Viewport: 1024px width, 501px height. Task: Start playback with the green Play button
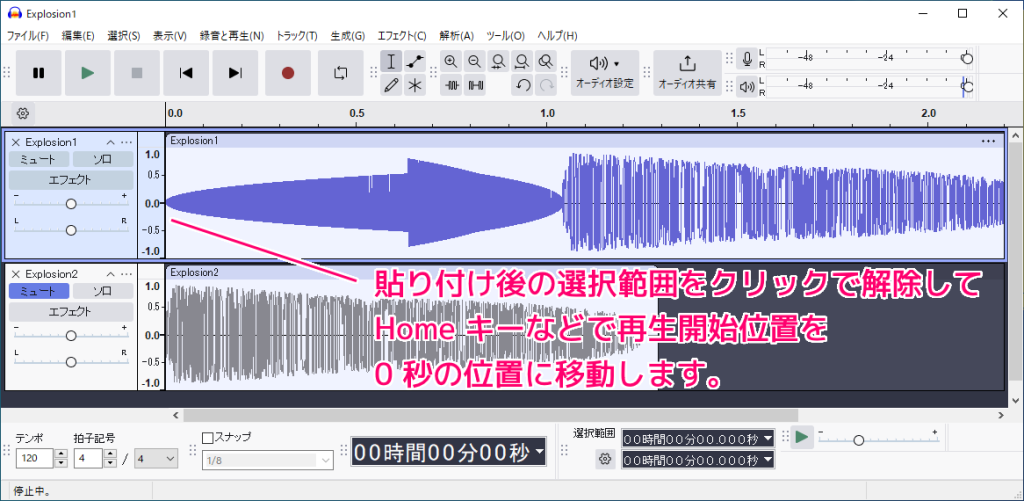(88, 73)
